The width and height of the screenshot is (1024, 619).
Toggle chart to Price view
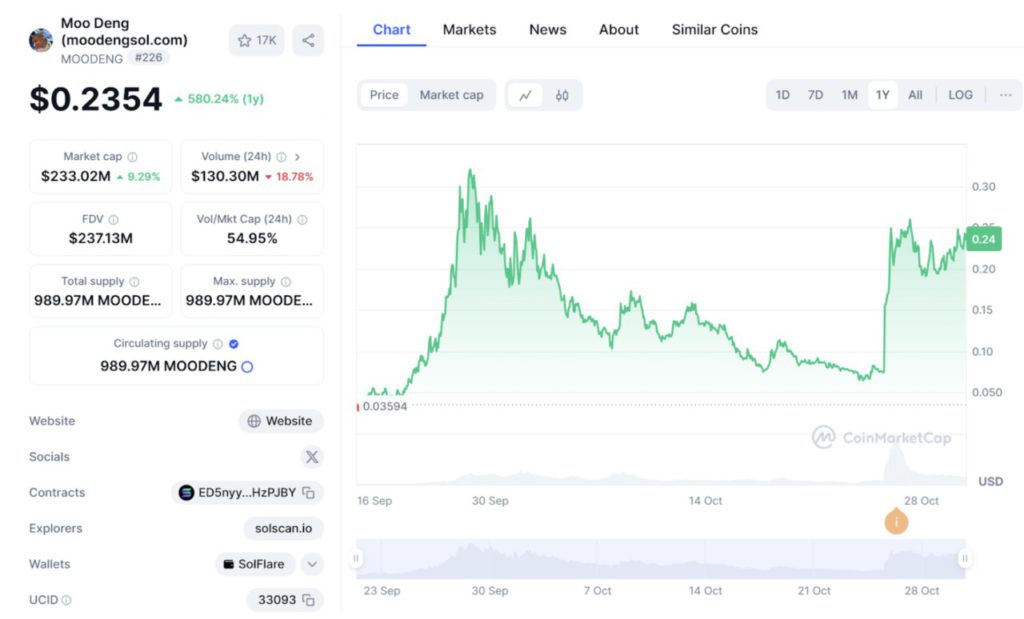(x=384, y=95)
